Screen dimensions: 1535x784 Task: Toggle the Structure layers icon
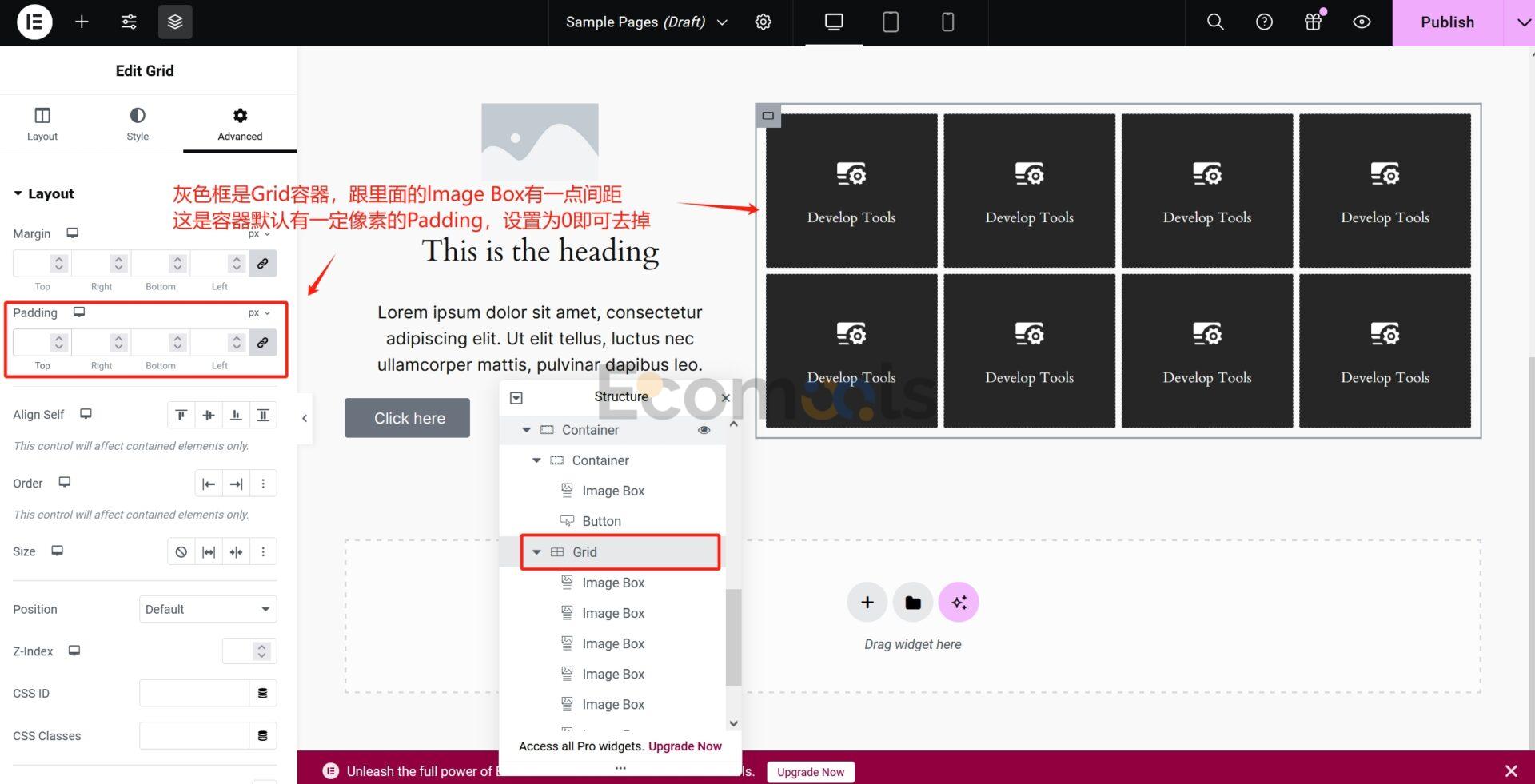(175, 22)
